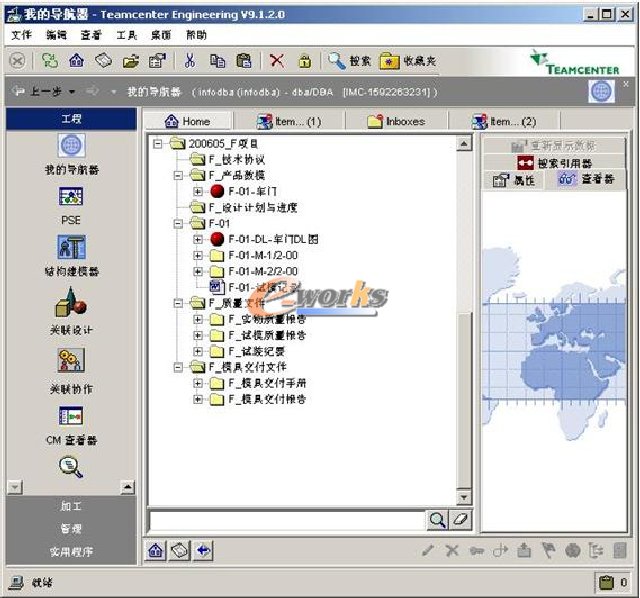
Task: Expand the F-01-DL-车门DL图 tree node
Action: [198, 240]
